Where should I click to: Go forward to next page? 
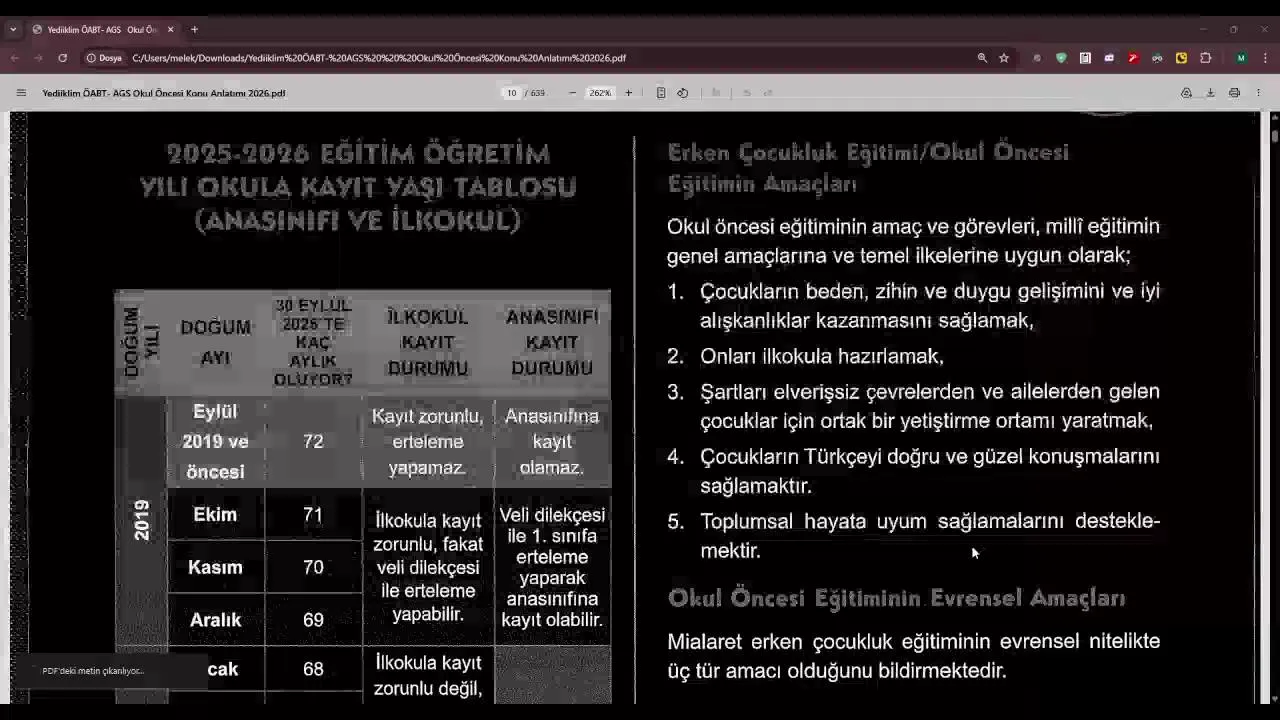(x=38, y=58)
